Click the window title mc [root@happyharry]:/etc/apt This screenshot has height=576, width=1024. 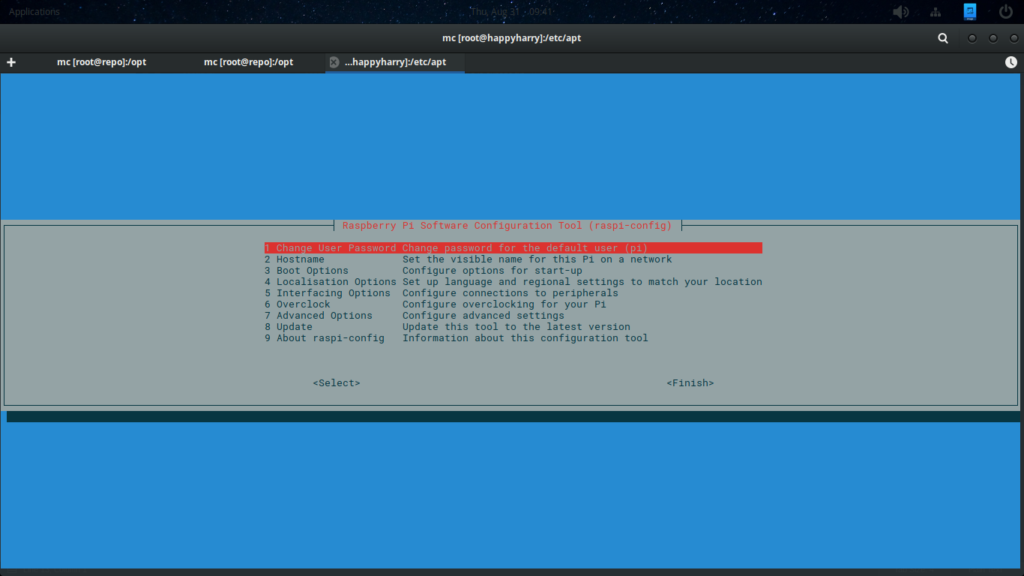(511, 38)
